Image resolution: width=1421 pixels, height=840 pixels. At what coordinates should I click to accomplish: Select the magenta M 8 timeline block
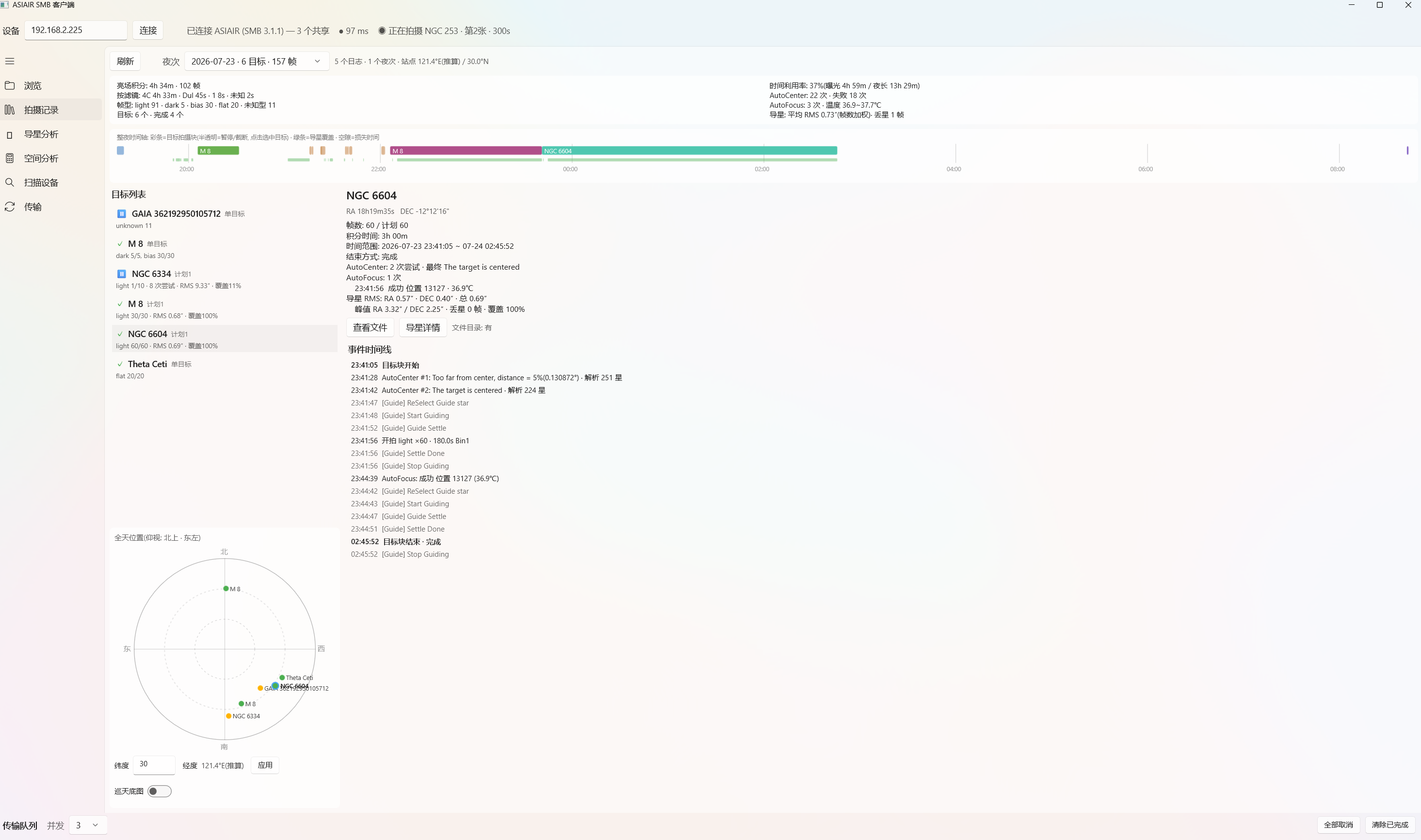(x=466, y=150)
